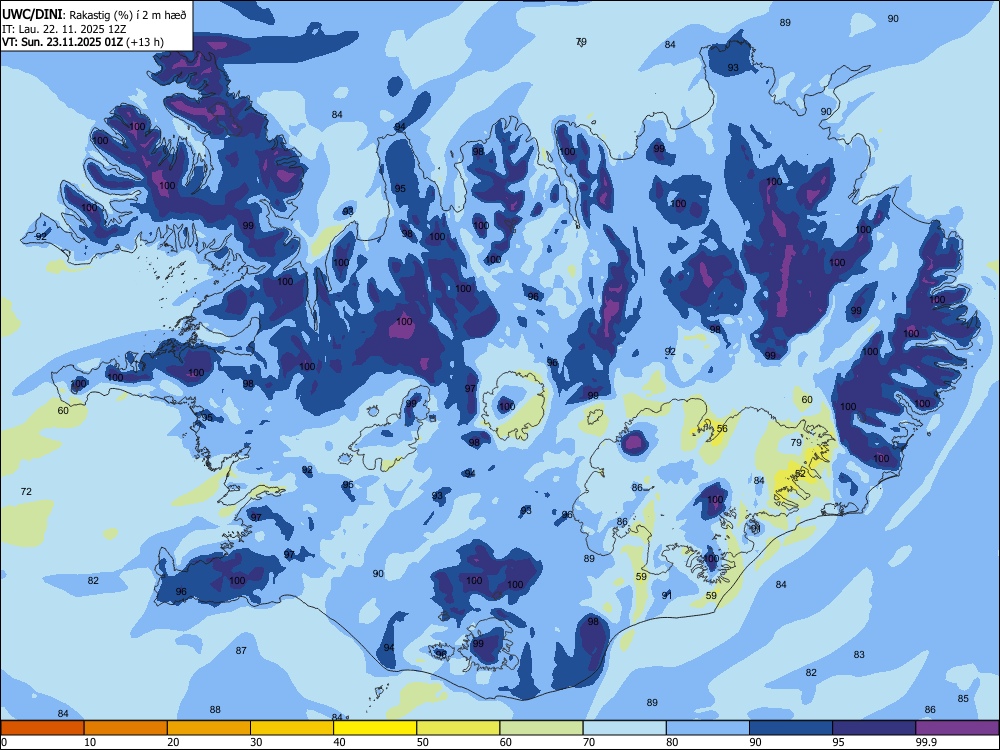Click the '52' humidity value in the yellow area
This screenshot has height=750, width=1000.
(800, 474)
